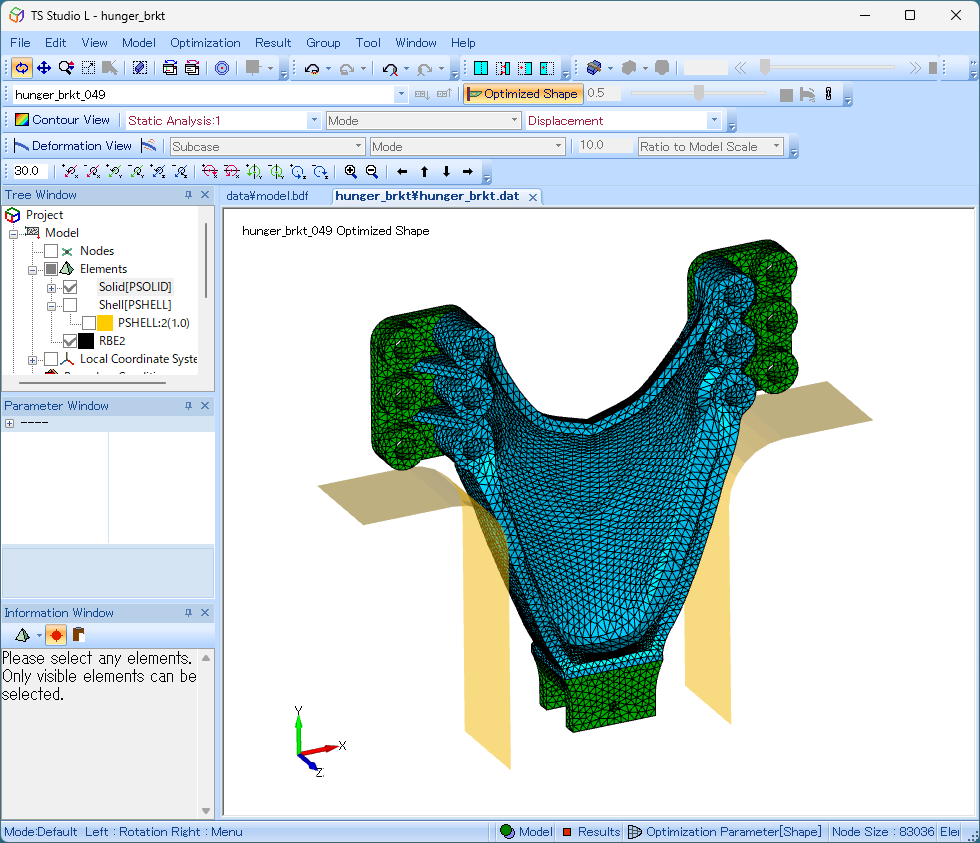The height and width of the screenshot is (843, 980).
Task: Click the Optimized Shape button
Action: [522, 94]
